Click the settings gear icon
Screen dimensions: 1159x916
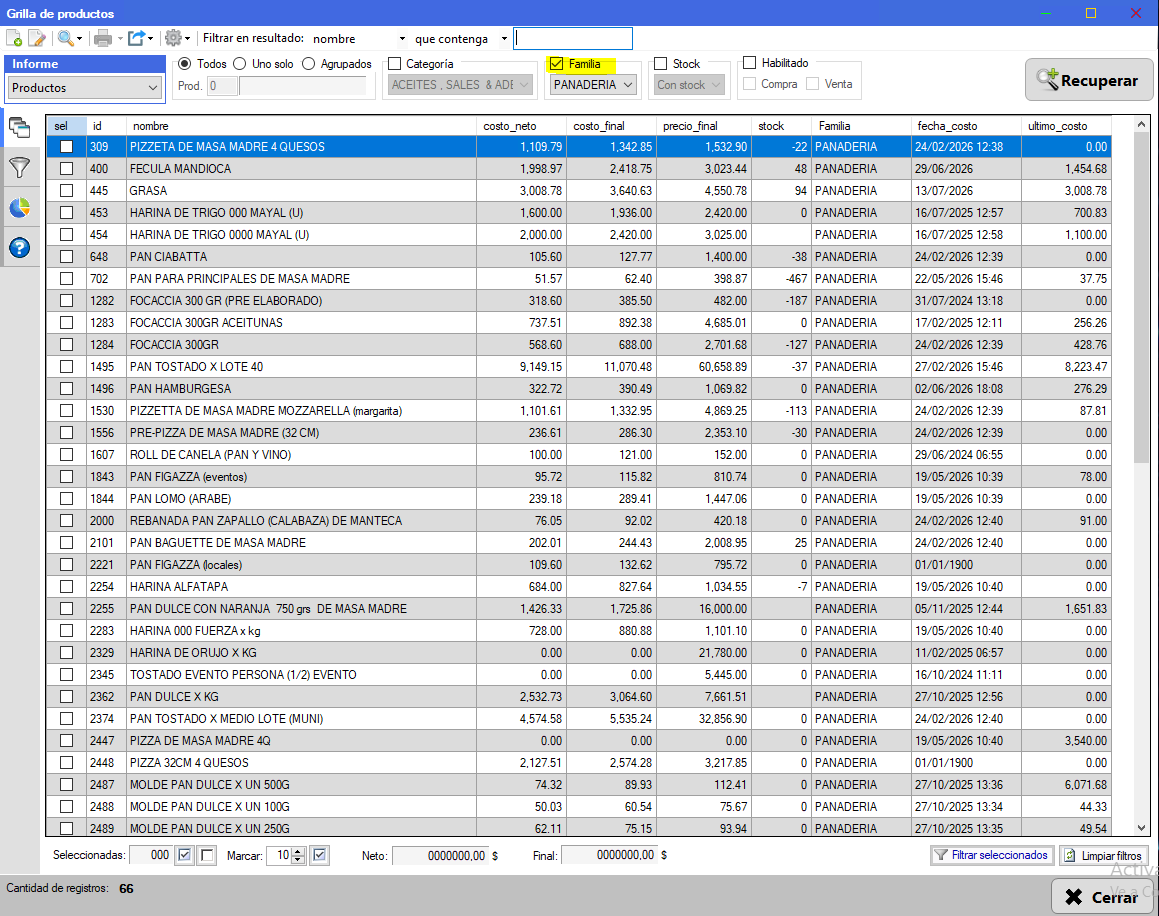[173, 38]
